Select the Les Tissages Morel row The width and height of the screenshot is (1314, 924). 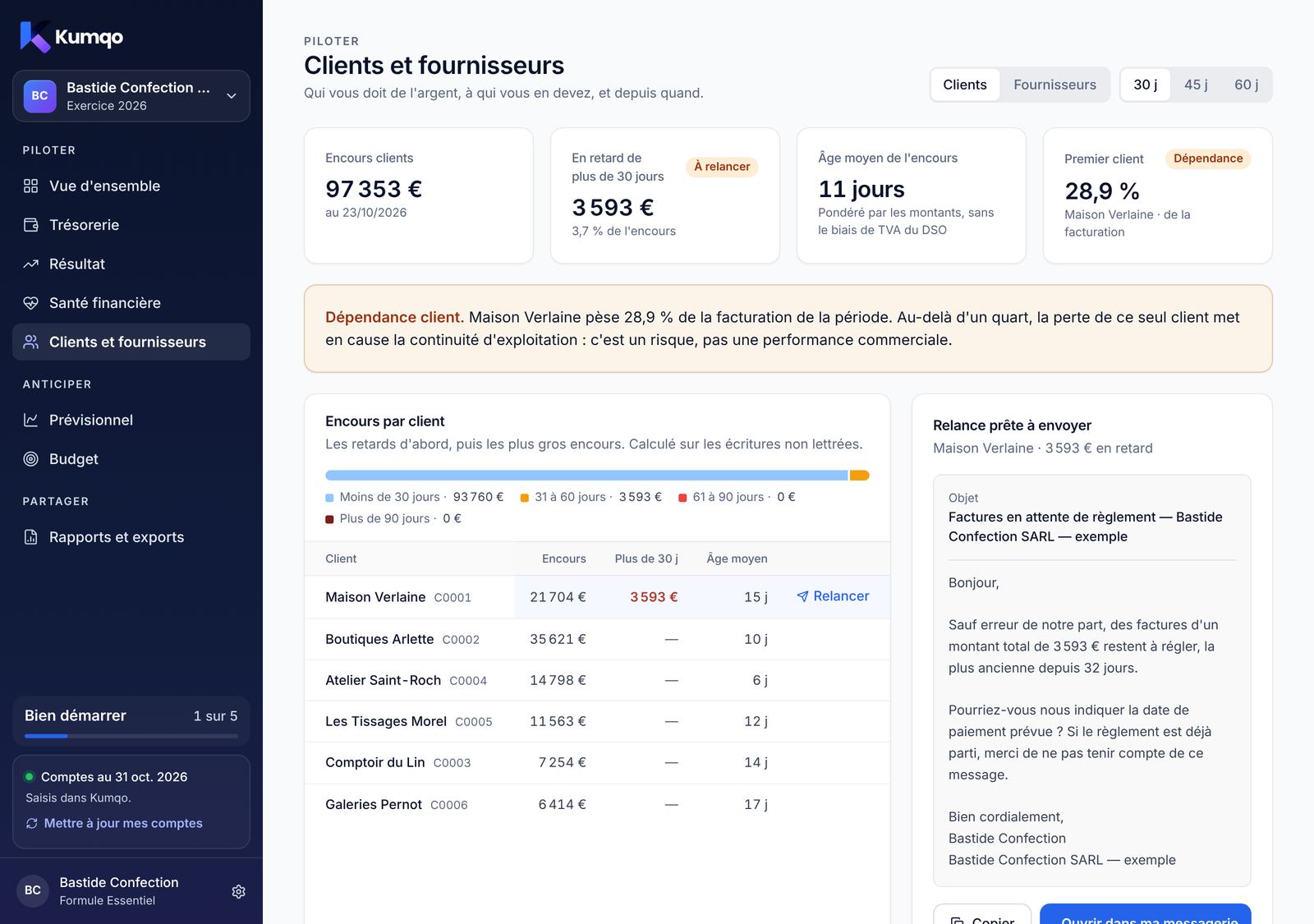point(597,721)
